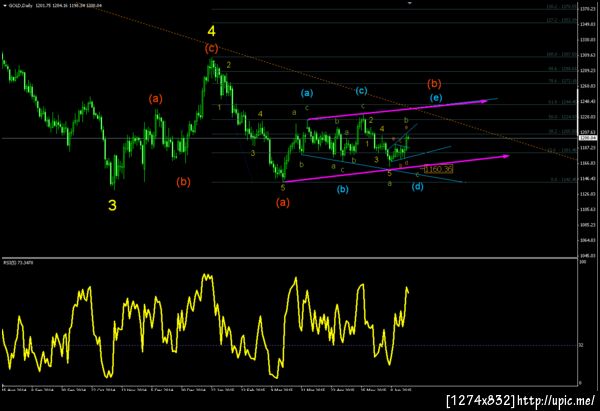Click the blue (d) wave label
This screenshot has width=600, height=411.
417,187
